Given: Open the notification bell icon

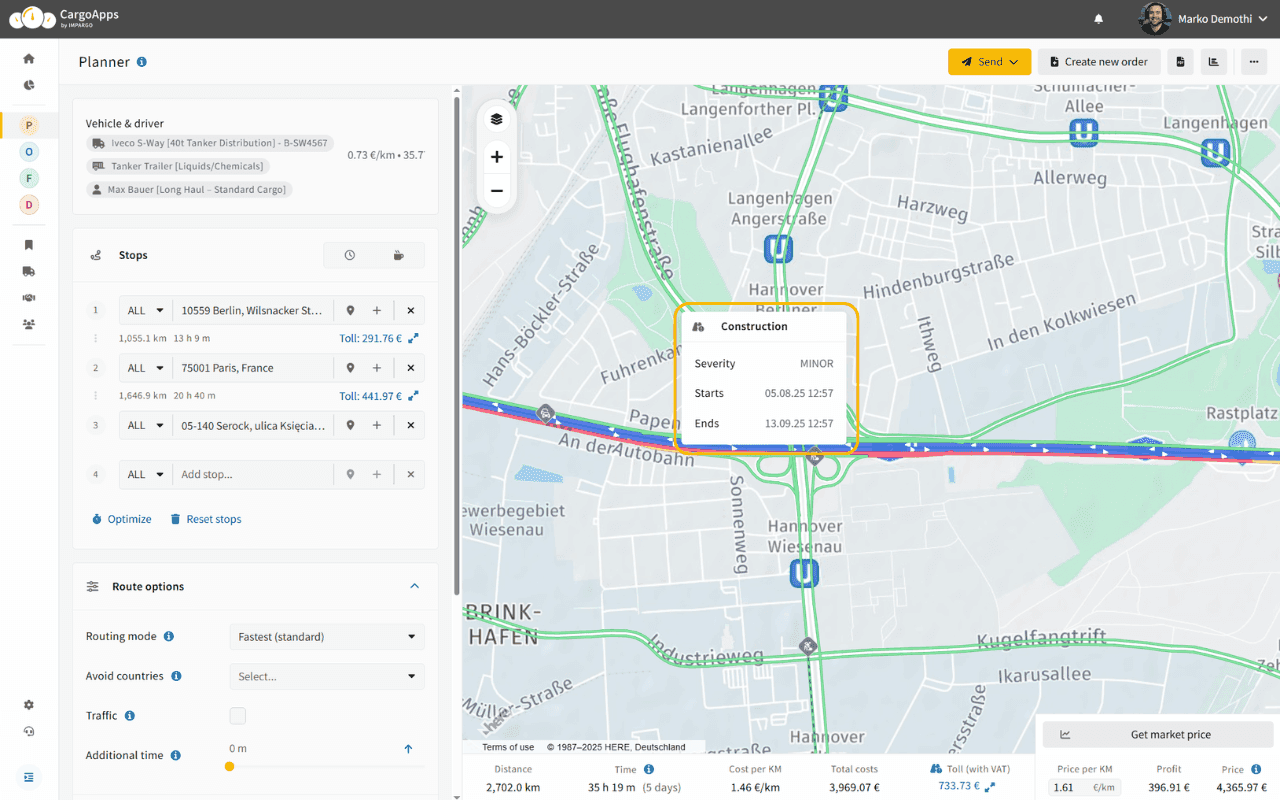Looking at the screenshot, I should [x=1098, y=18].
